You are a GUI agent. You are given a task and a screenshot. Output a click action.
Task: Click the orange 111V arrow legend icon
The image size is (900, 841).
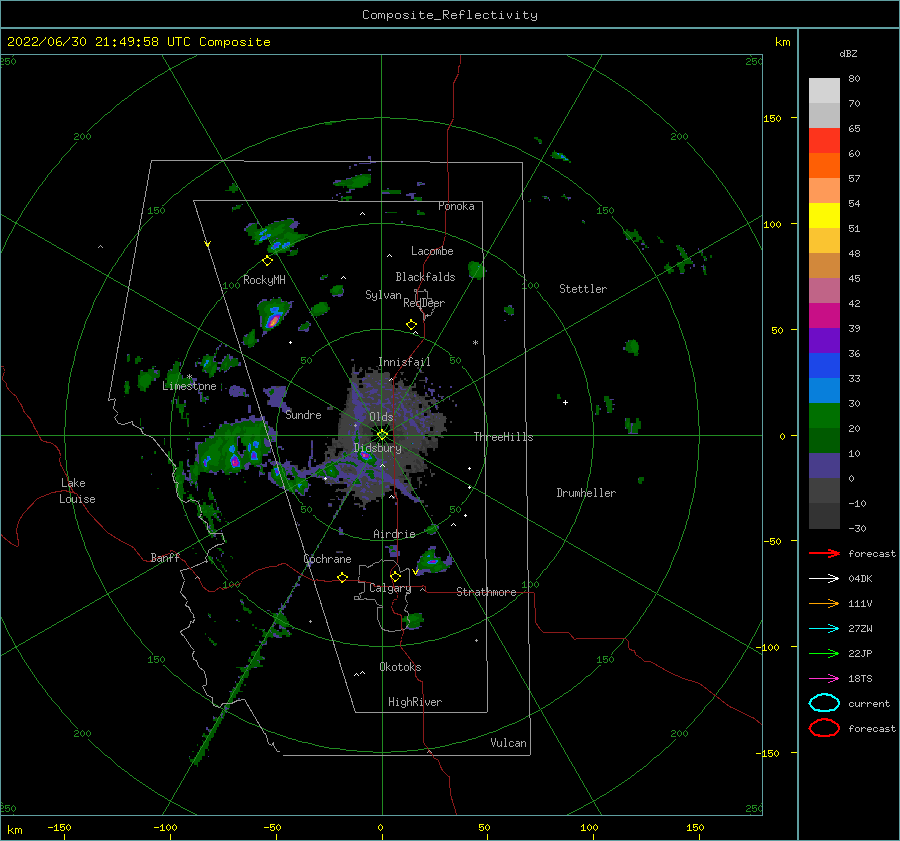click(824, 603)
